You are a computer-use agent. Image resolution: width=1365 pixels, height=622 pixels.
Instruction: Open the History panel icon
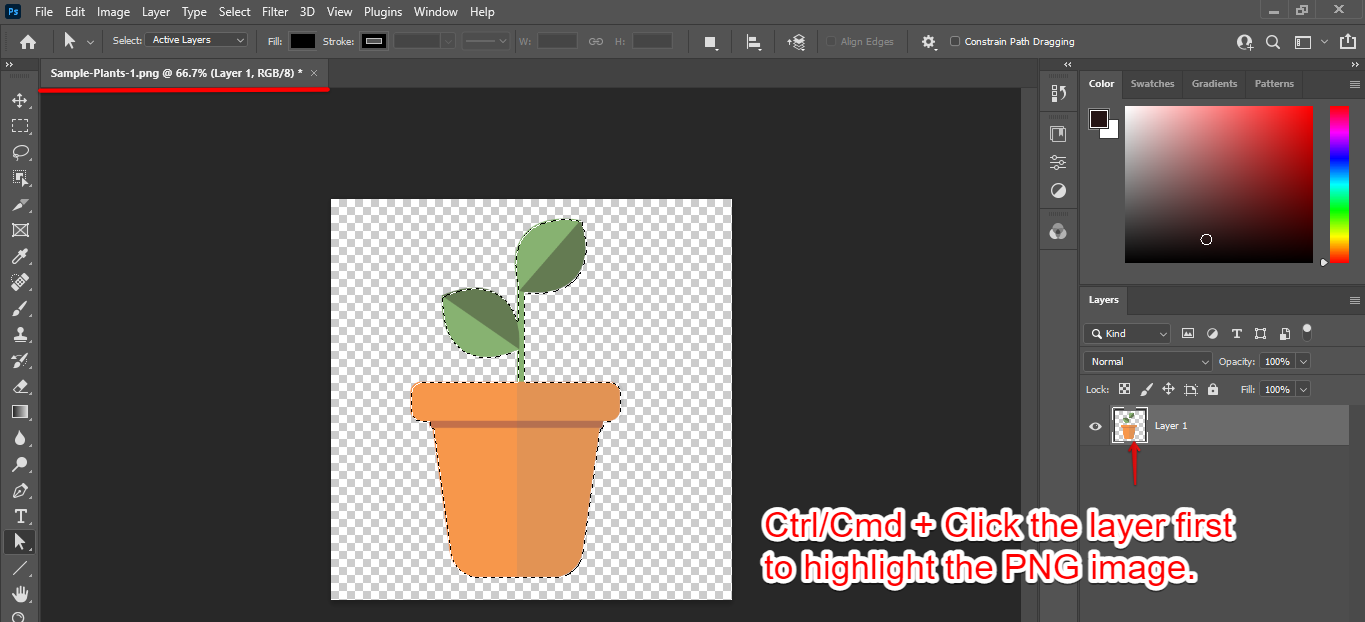[1058, 91]
